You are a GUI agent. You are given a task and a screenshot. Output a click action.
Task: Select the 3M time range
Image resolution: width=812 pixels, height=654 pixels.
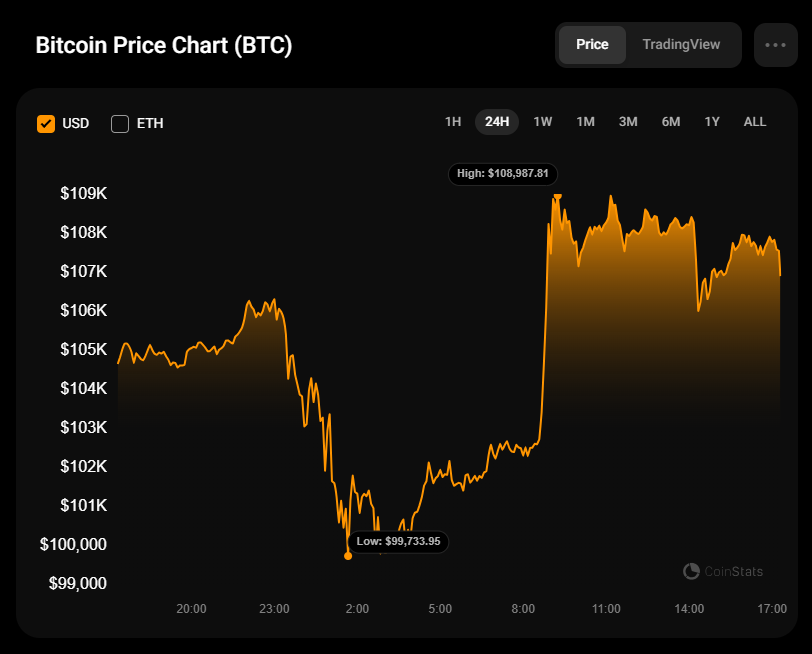tap(628, 122)
